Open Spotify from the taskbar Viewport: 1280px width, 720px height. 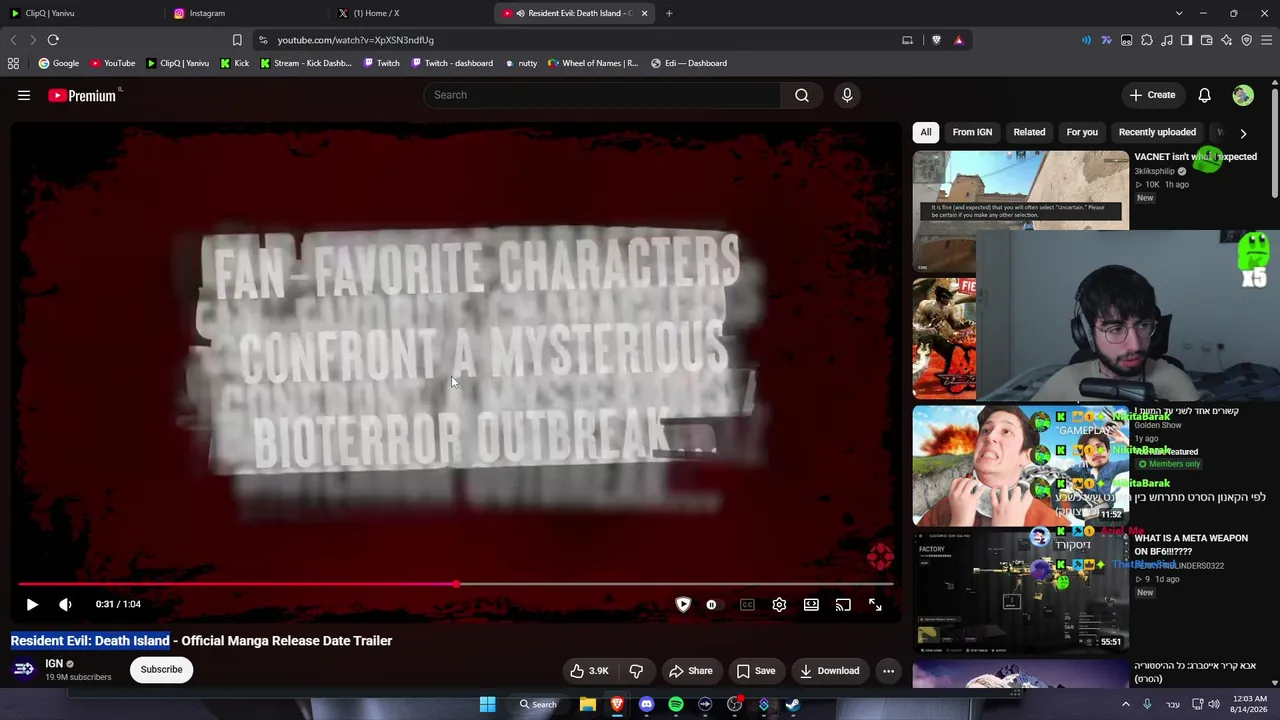tap(676, 704)
